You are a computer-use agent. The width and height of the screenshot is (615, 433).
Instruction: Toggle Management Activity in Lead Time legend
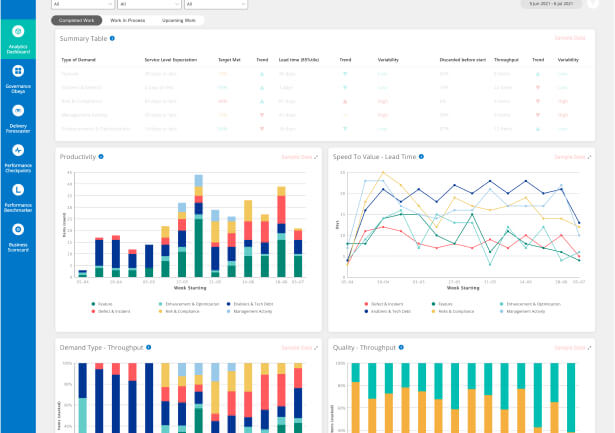(522, 311)
